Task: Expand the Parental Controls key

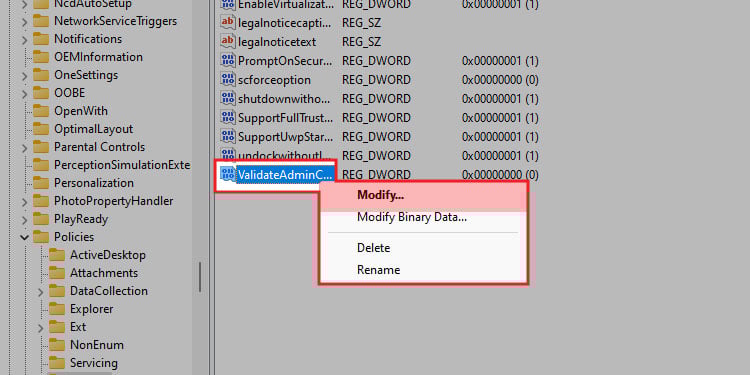Action: (24, 147)
